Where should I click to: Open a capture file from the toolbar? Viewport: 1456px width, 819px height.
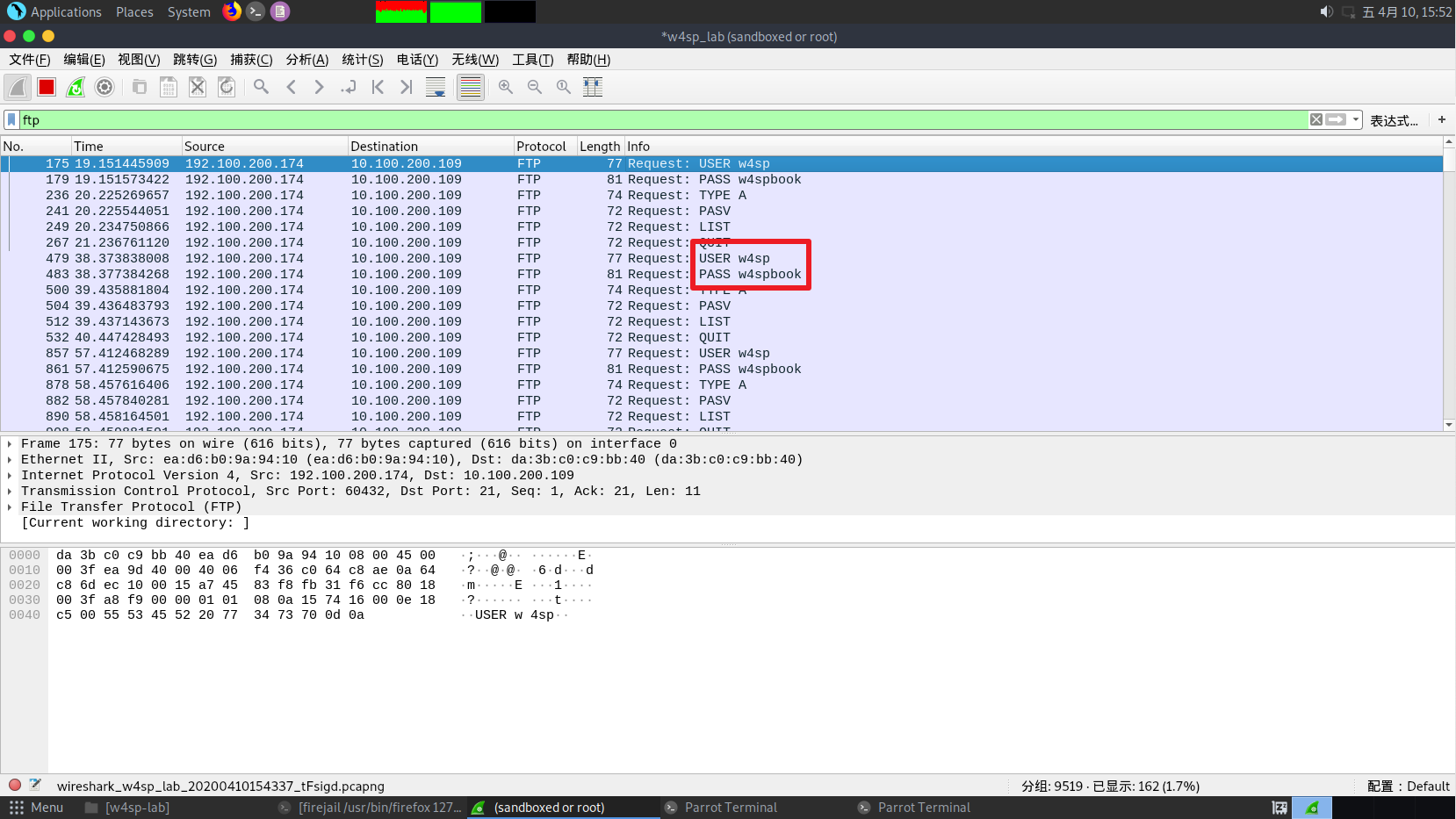click(x=140, y=87)
